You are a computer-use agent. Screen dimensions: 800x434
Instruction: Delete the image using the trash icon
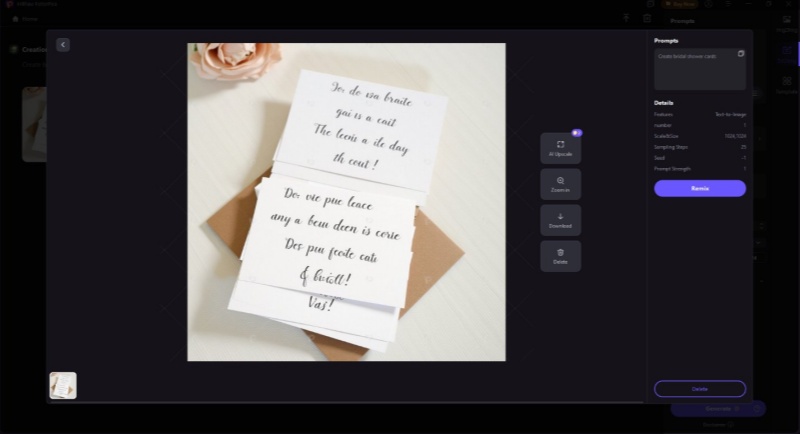(560, 256)
